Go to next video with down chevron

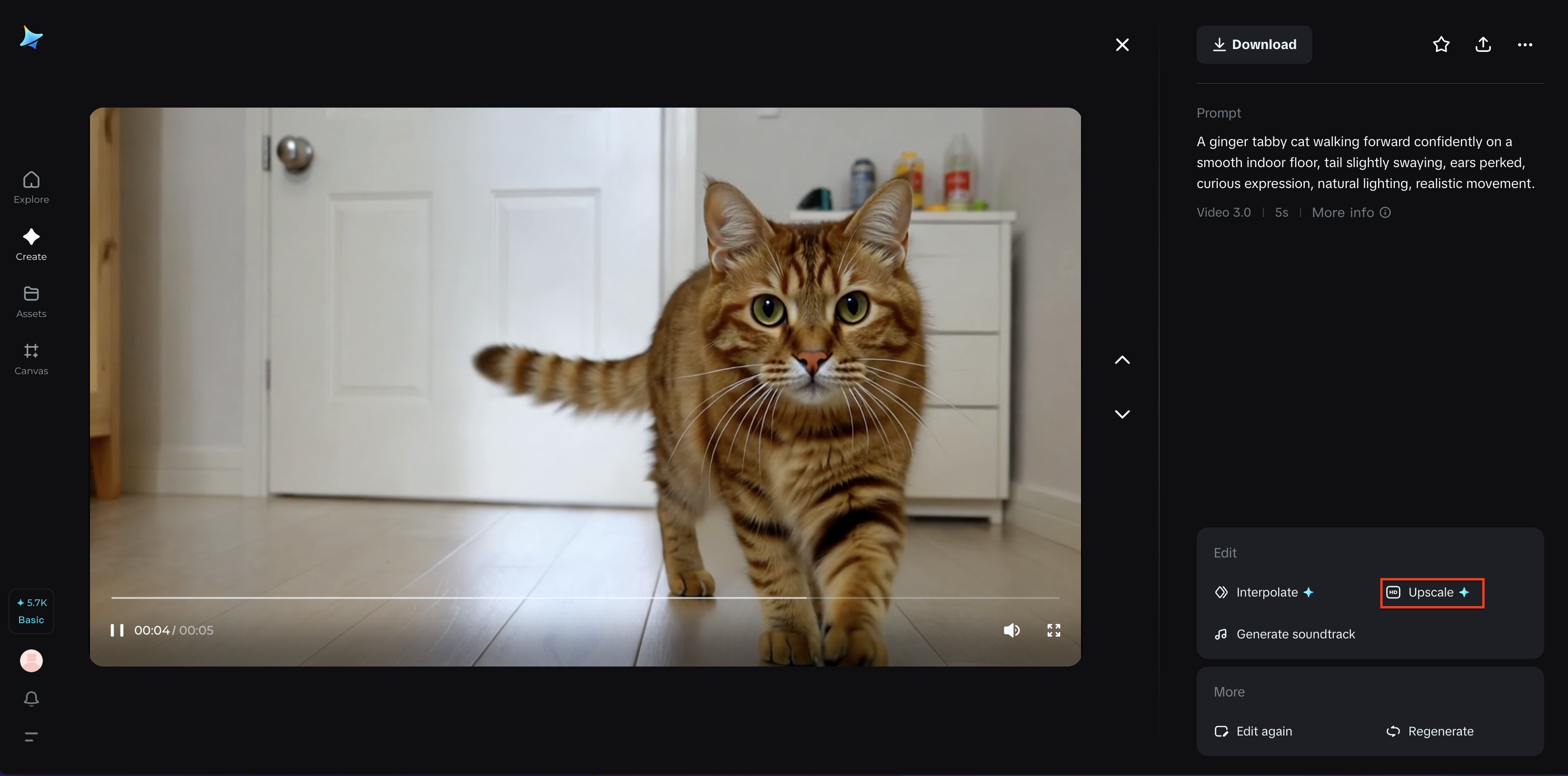1122,414
